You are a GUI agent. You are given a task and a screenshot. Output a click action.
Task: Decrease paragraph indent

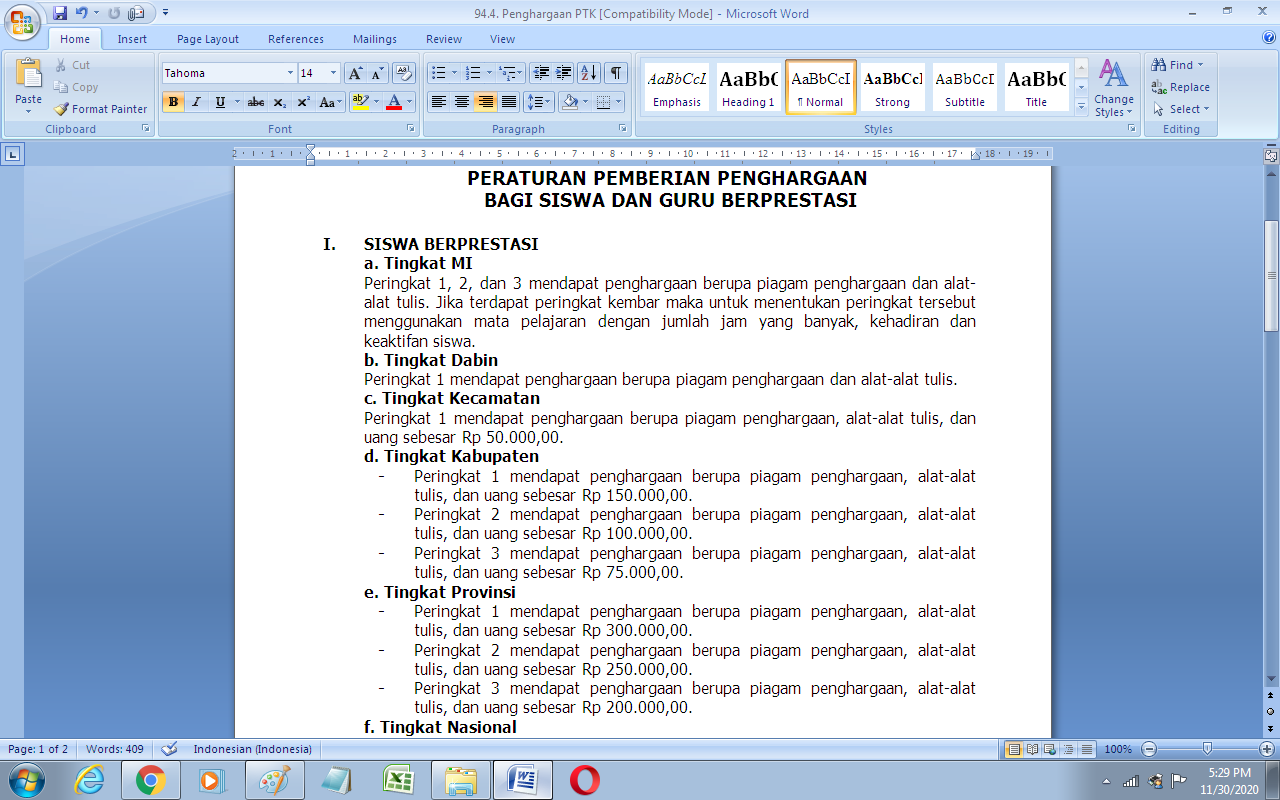pos(541,73)
